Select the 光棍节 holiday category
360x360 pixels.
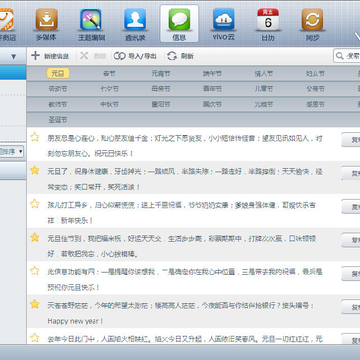pyautogui.click(x=264, y=104)
